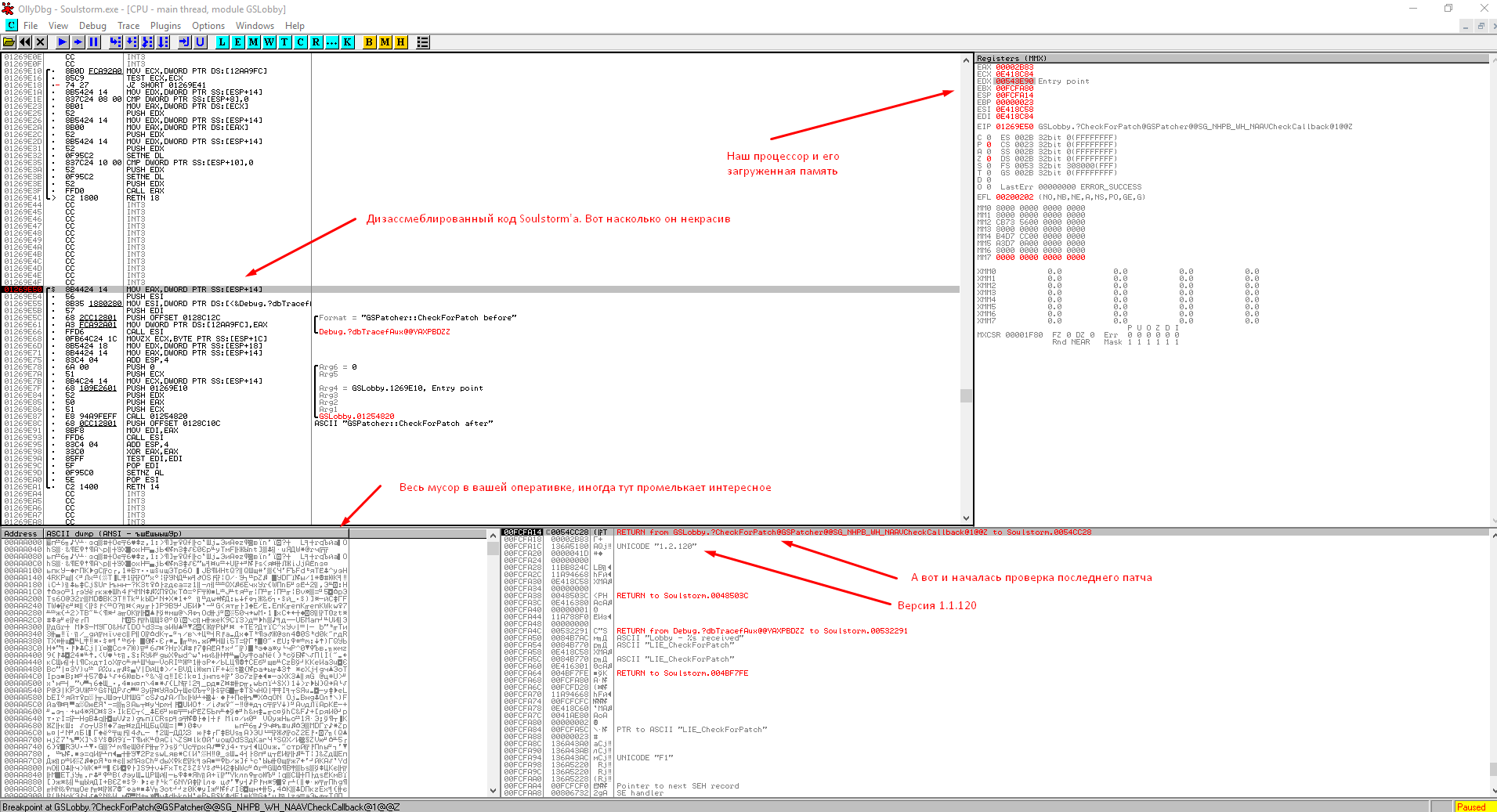Execute till user code (U) icon
Screen dimensions: 1497x812
tap(201, 42)
